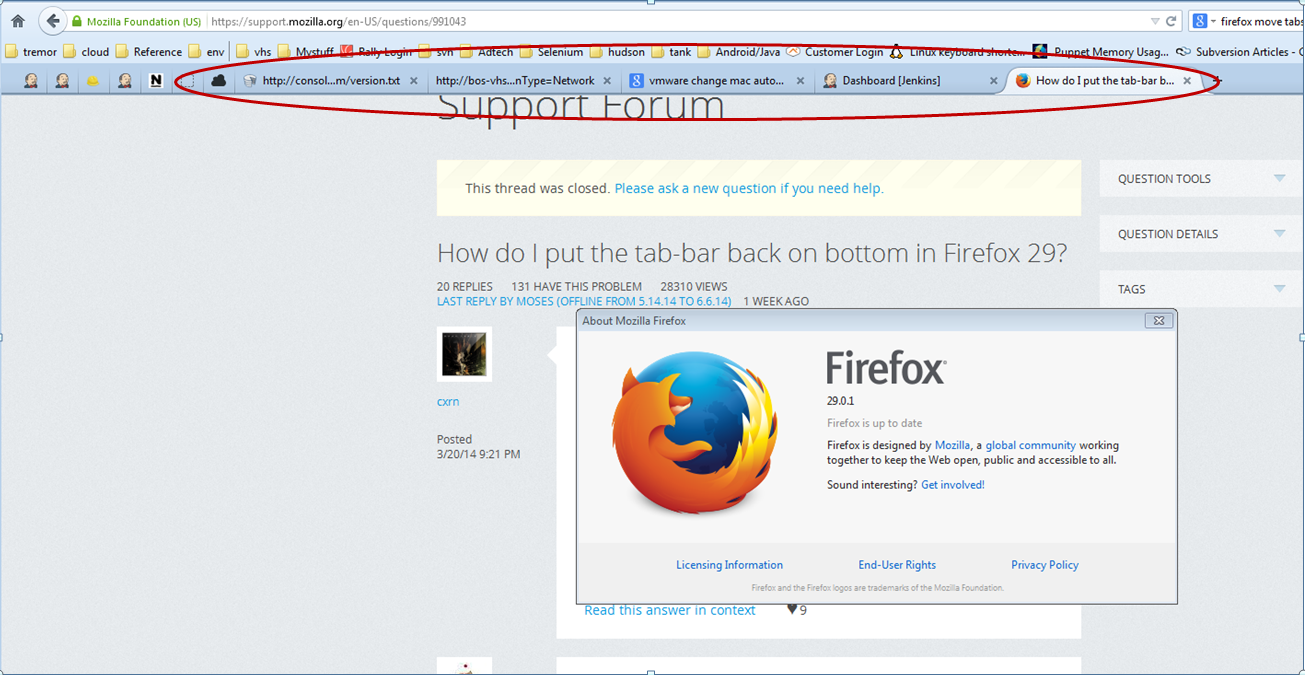Screen dimensions: 1305x675
Task: Open the Subversion Articles bookmark
Action: (1240, 52)
